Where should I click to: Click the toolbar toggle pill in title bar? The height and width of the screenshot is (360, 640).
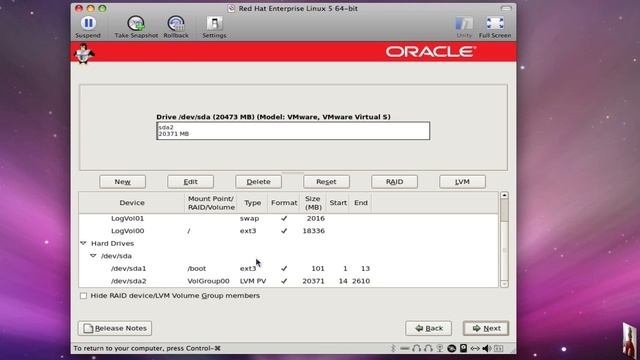click(506, 8)
